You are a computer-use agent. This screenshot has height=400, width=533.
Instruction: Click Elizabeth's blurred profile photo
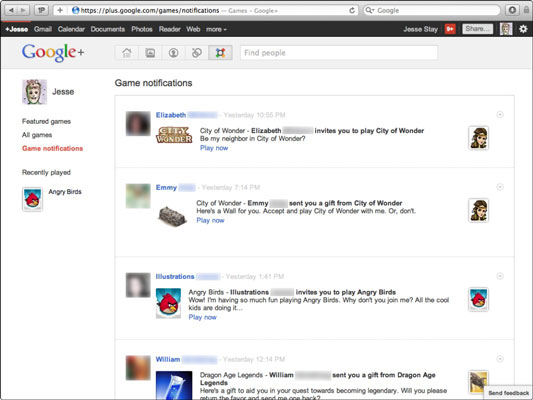tap(138, 123)
